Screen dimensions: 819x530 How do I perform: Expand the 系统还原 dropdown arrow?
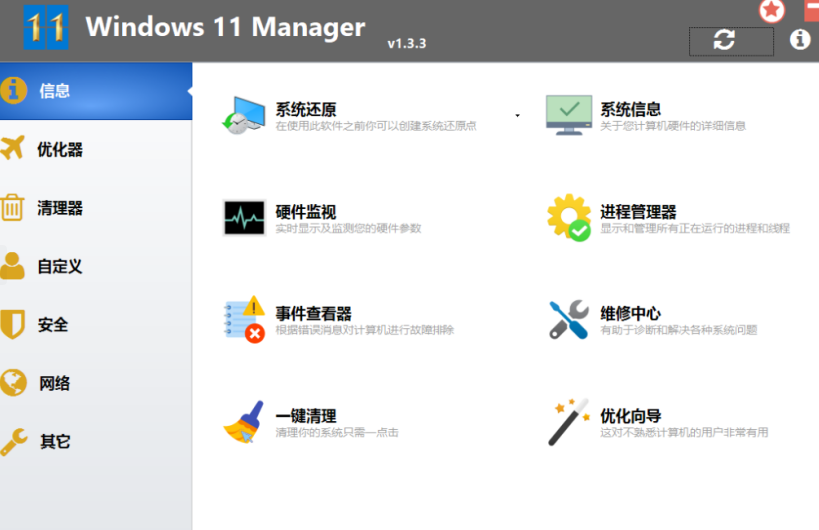[x=517, y=115]
